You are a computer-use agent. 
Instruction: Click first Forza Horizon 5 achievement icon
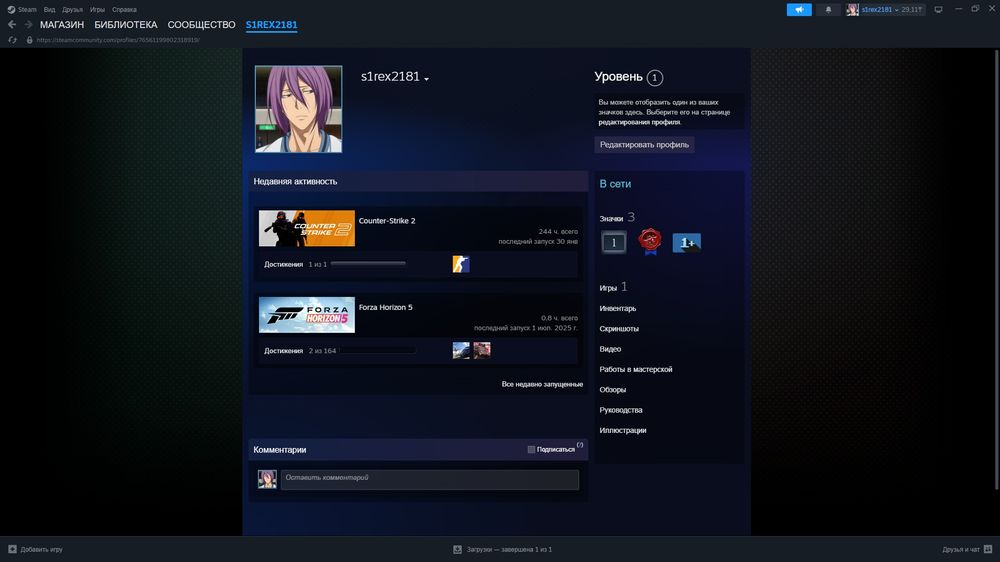pos(460,350)
